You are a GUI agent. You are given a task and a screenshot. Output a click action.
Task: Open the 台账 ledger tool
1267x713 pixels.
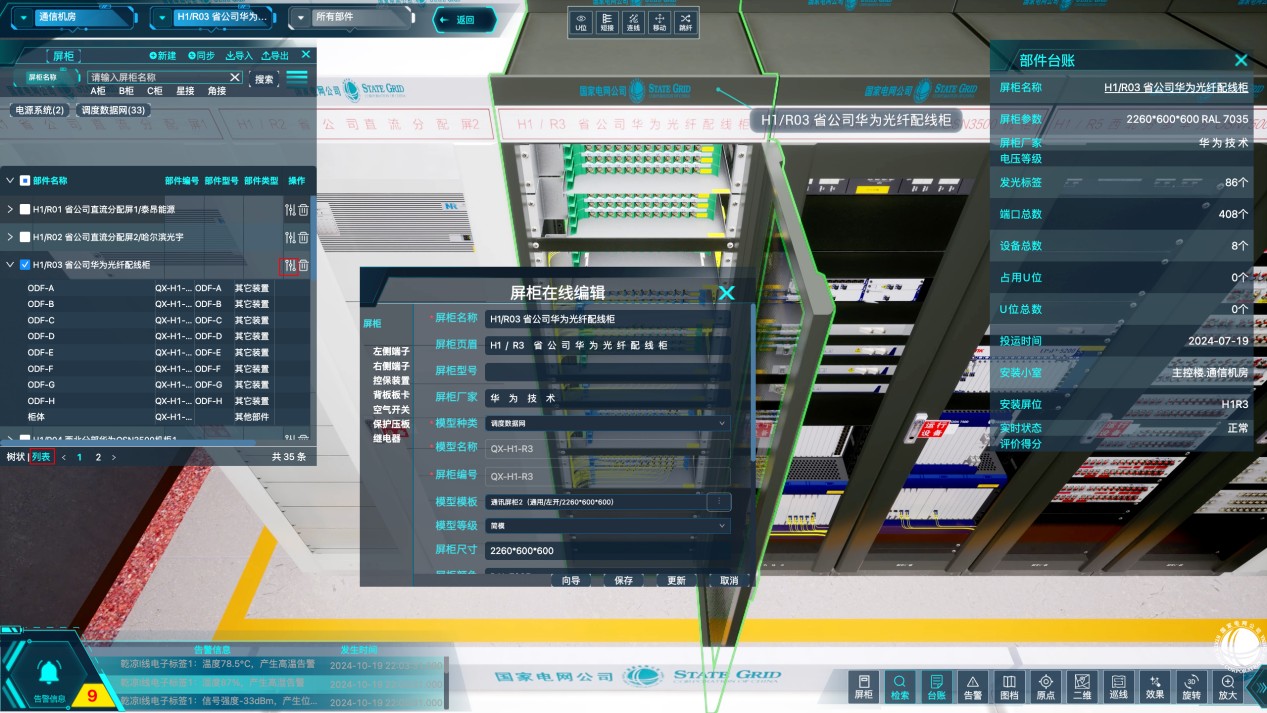pyautogui.click(x=936, y=686)
